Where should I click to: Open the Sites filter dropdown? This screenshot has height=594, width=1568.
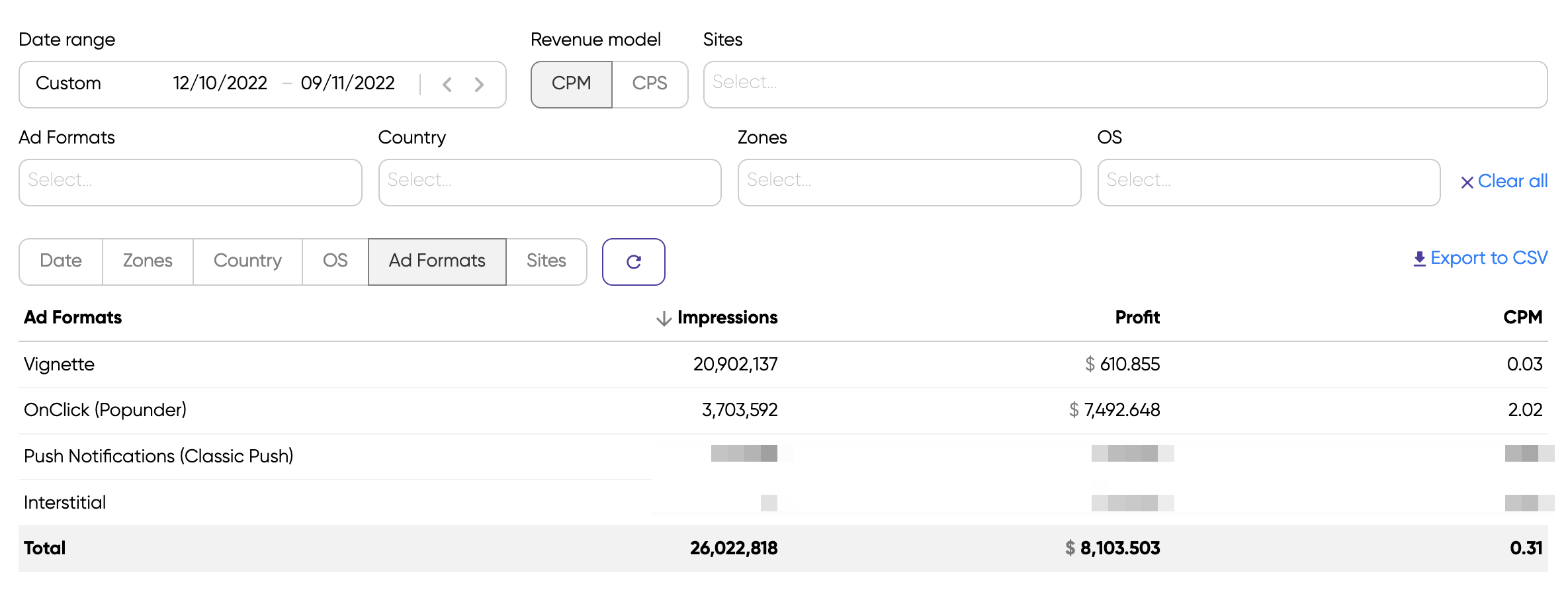point(1125,84)
